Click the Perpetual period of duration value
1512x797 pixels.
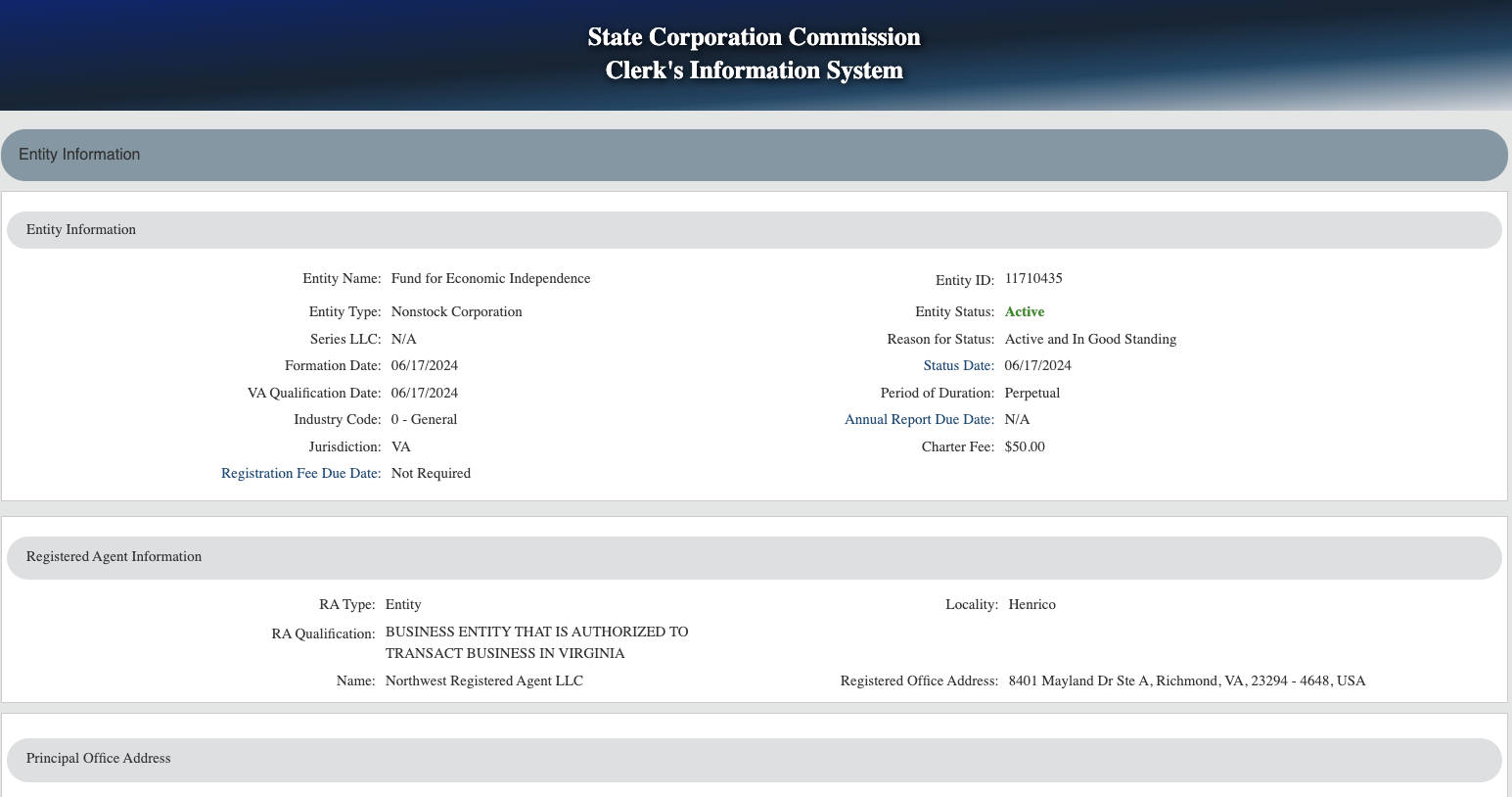(1031, 393)
